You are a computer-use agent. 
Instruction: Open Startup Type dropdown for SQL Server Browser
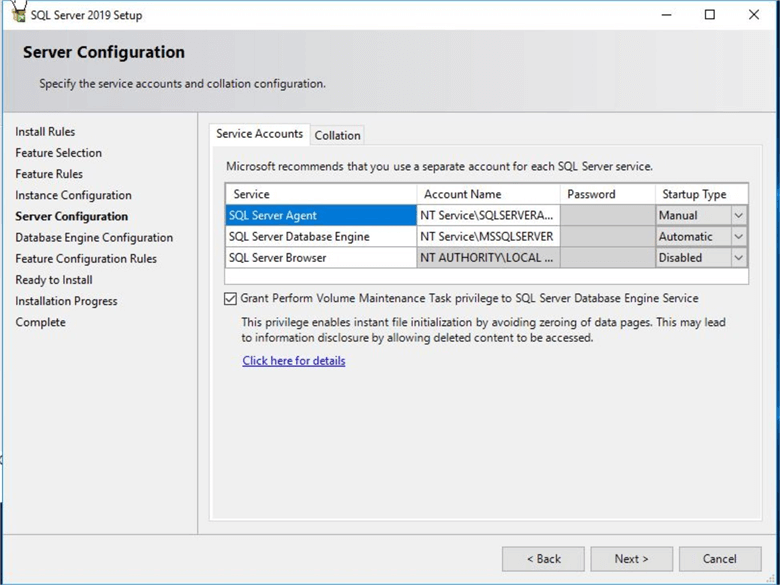(738, 258)
